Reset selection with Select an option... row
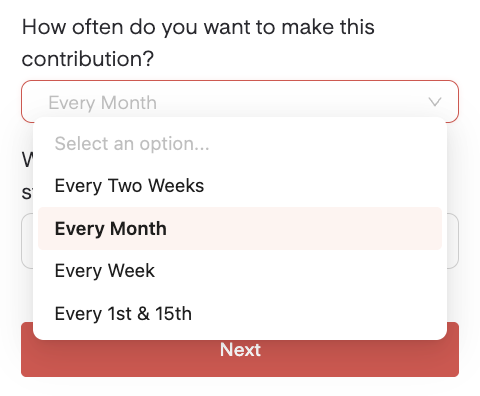Screen dimensions: 480x396 tap(240, 144)
